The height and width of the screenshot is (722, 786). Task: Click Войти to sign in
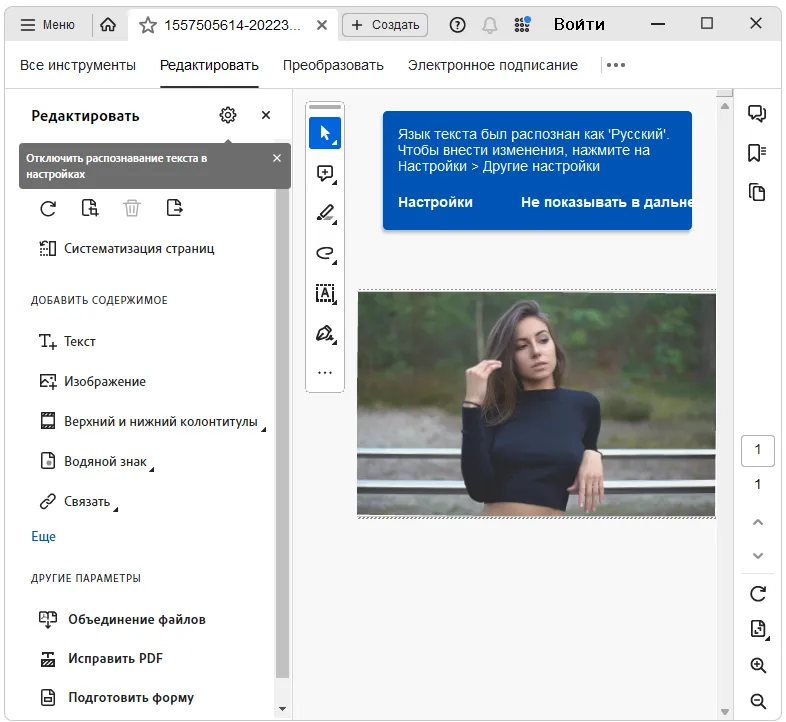coord(579,25)
